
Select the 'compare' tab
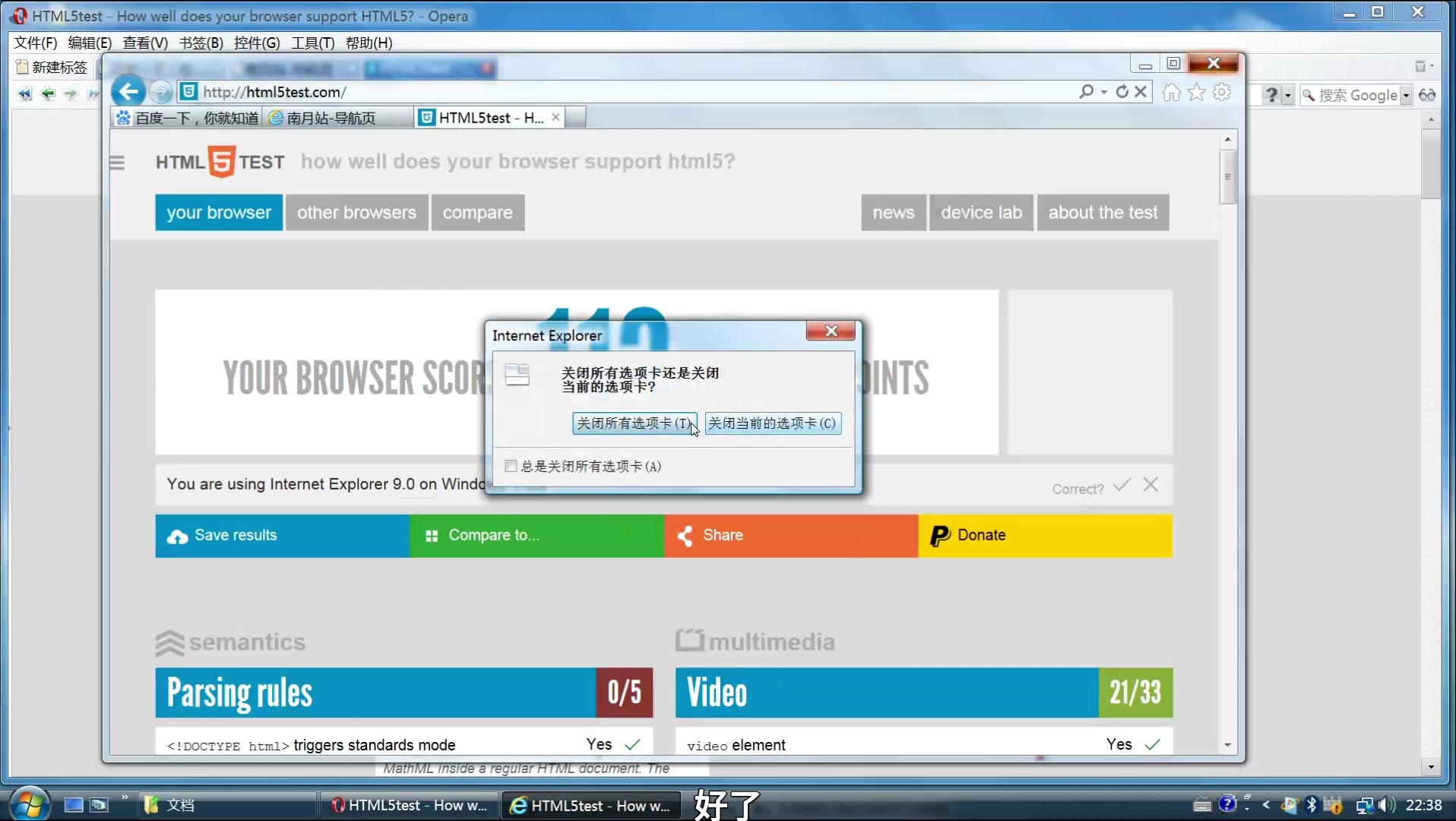[477, 213]
